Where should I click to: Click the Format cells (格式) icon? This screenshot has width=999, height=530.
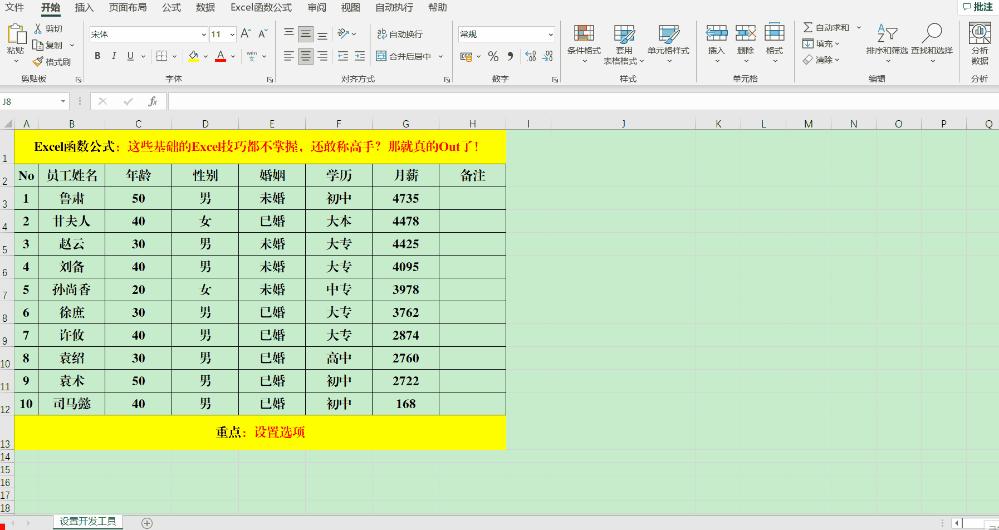[x=775, y=34]
